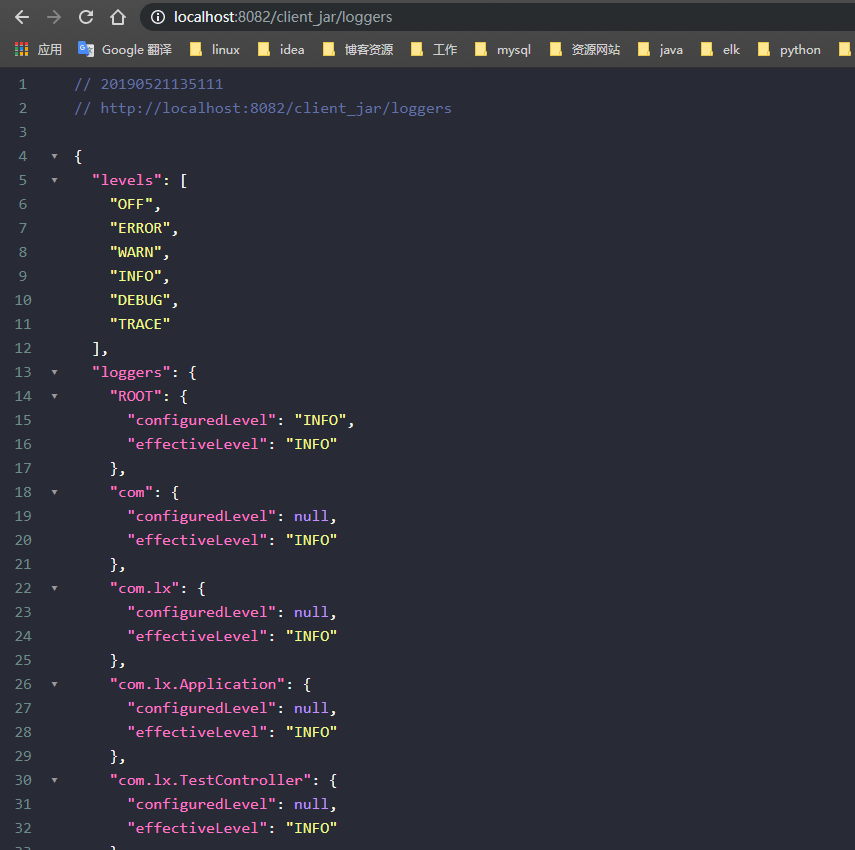Open the linux bookmarks folder
The width and height of the screenshot is (855, 850).
pyautogui.click(x=215, y=50)
